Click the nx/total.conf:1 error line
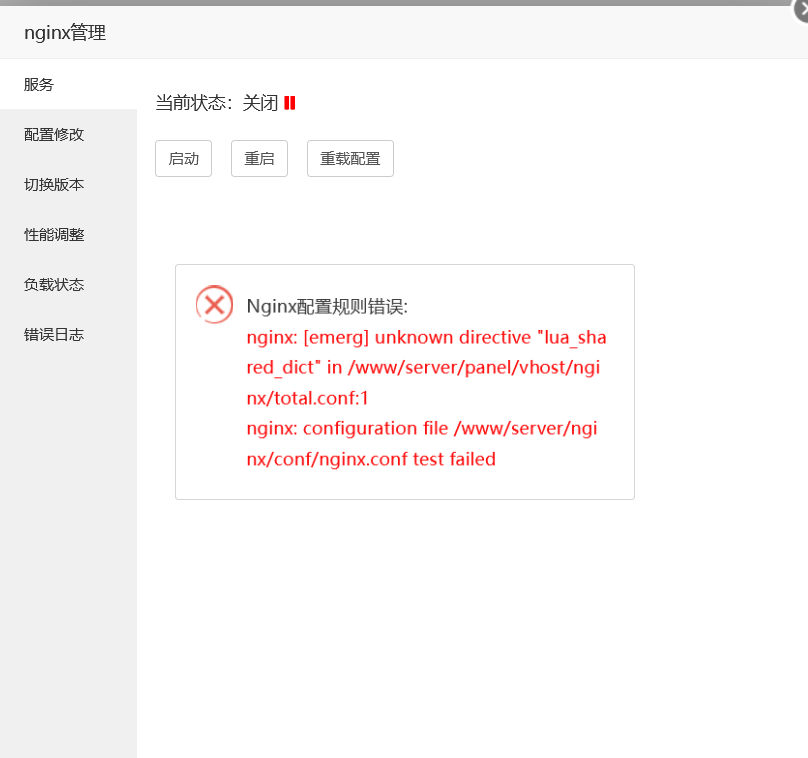This screenshot has height=758, width=808. [x=308, y=398]
